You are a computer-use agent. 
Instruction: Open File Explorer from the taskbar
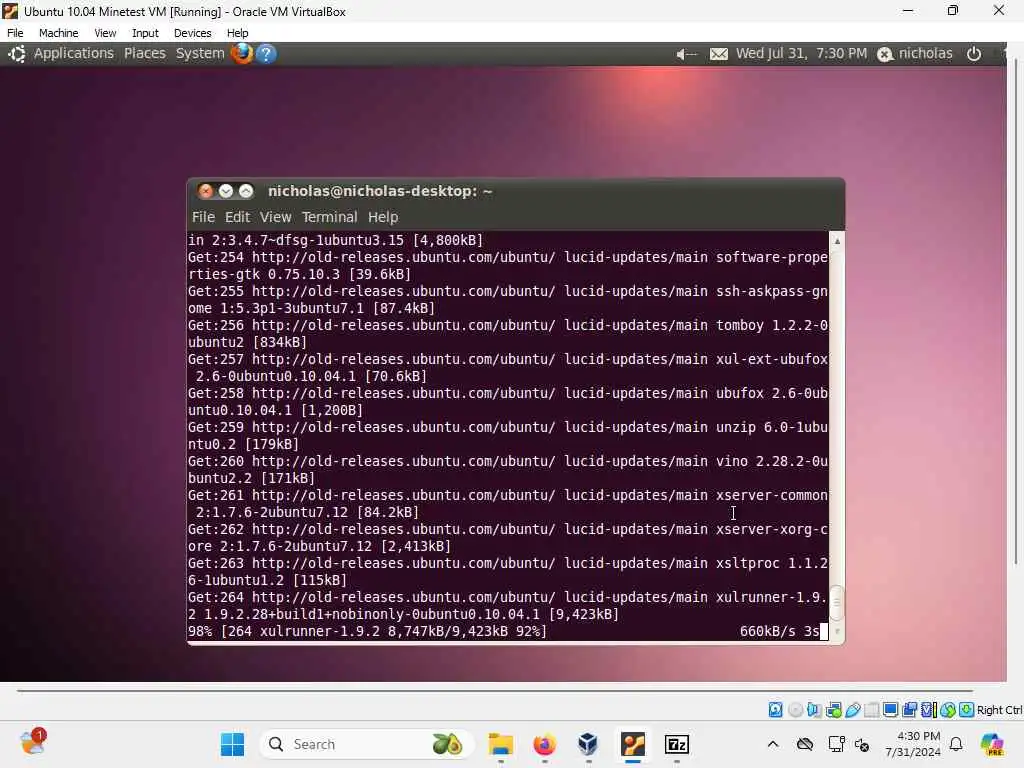(x=501, y=744)
